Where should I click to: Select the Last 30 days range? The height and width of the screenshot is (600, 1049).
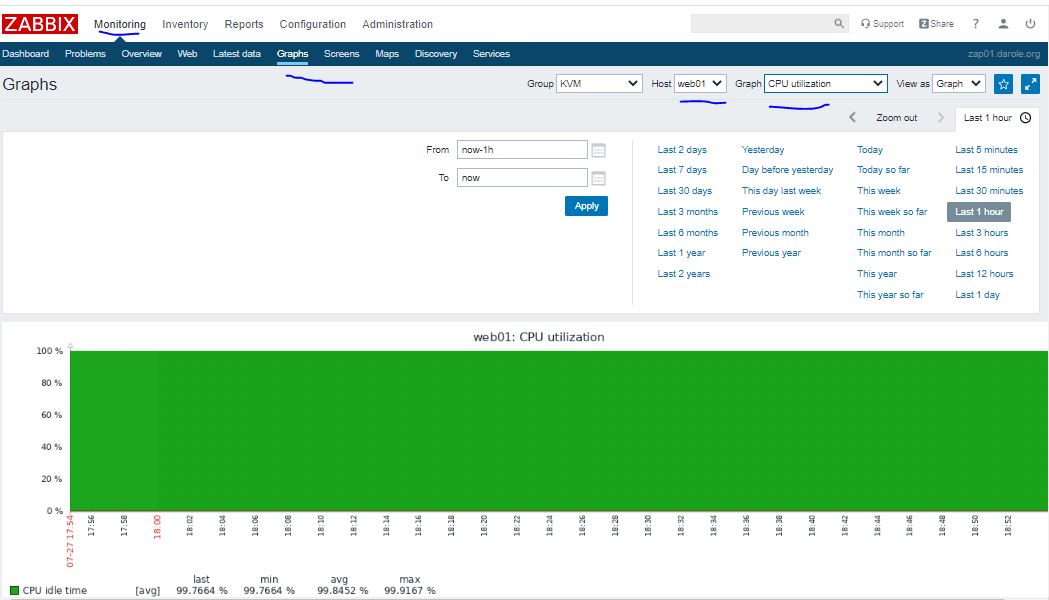coord(684,191)
